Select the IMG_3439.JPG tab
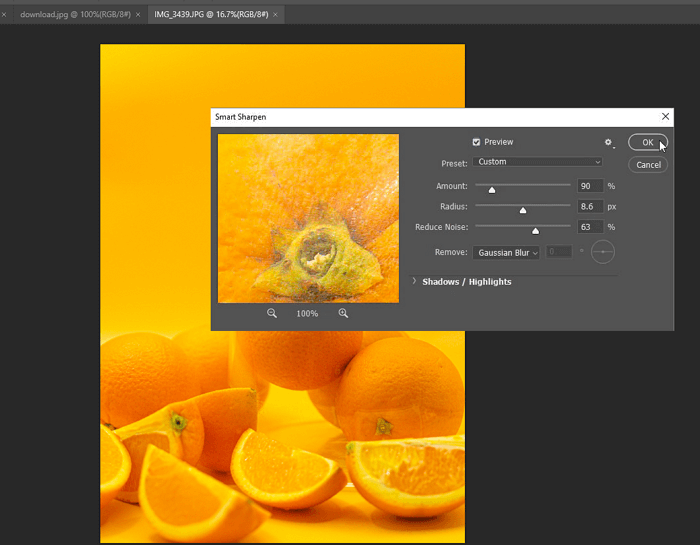 pyautogui.click(x=210, y=15)
